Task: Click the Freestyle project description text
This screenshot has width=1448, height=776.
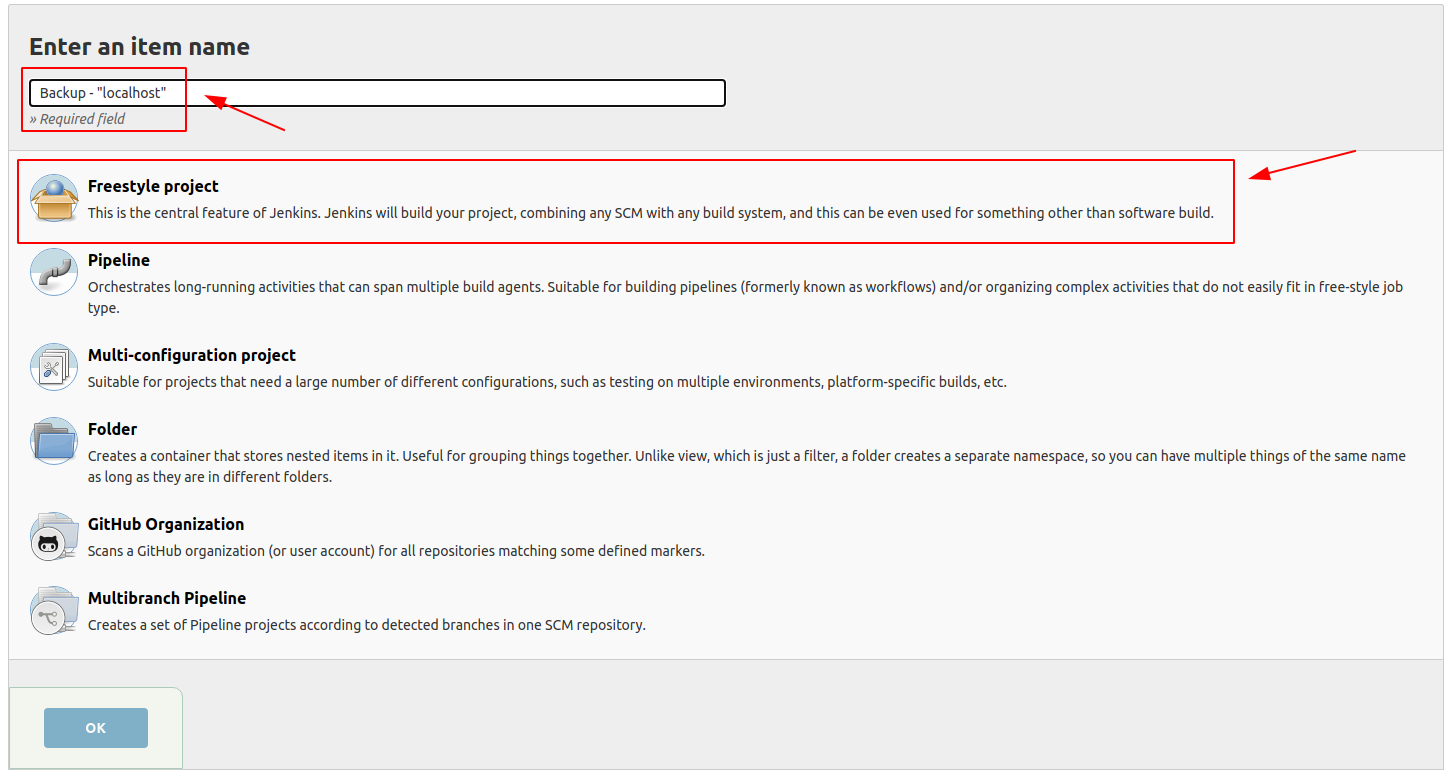Action: [x=650, y=213]
